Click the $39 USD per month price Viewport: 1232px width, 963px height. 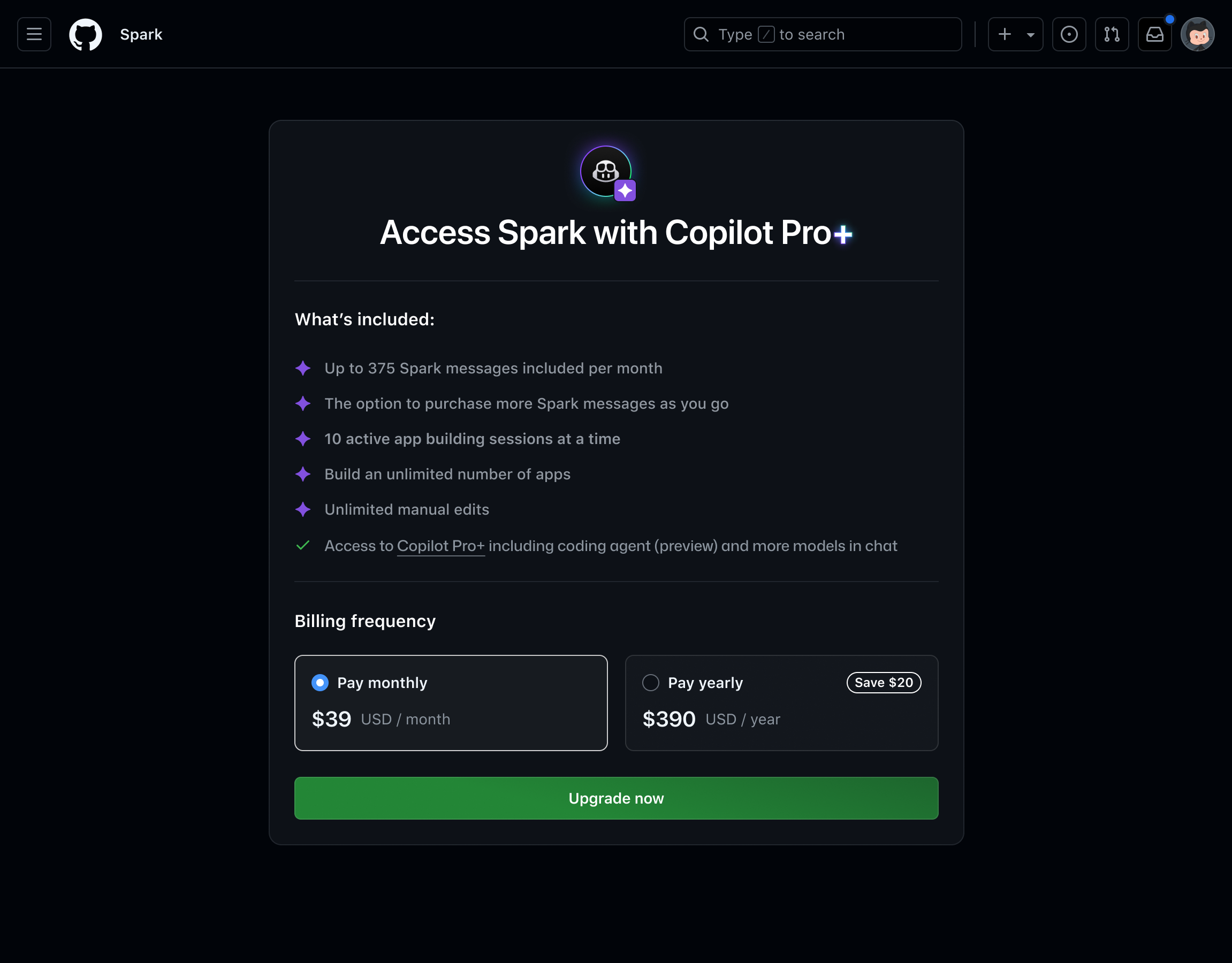point(381,720)
